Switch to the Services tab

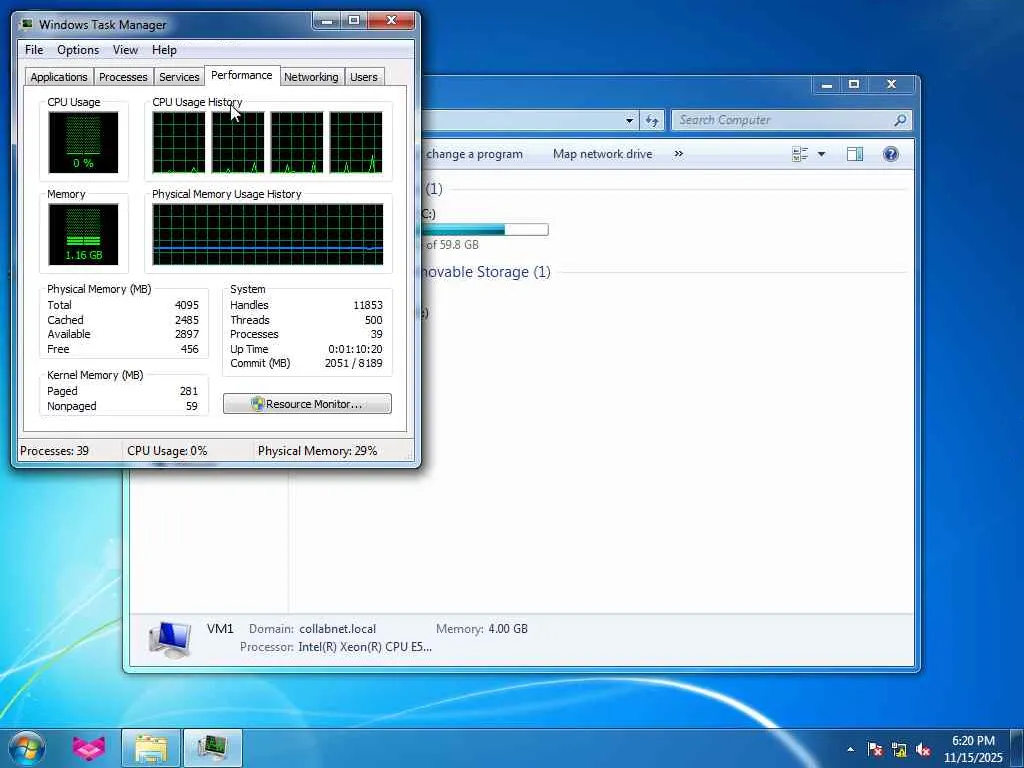179,77
